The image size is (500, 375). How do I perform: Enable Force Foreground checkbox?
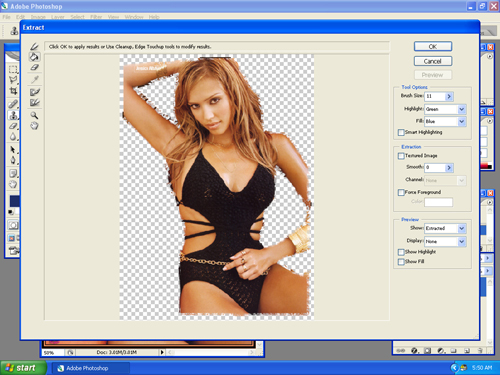(x=401, y=193)
